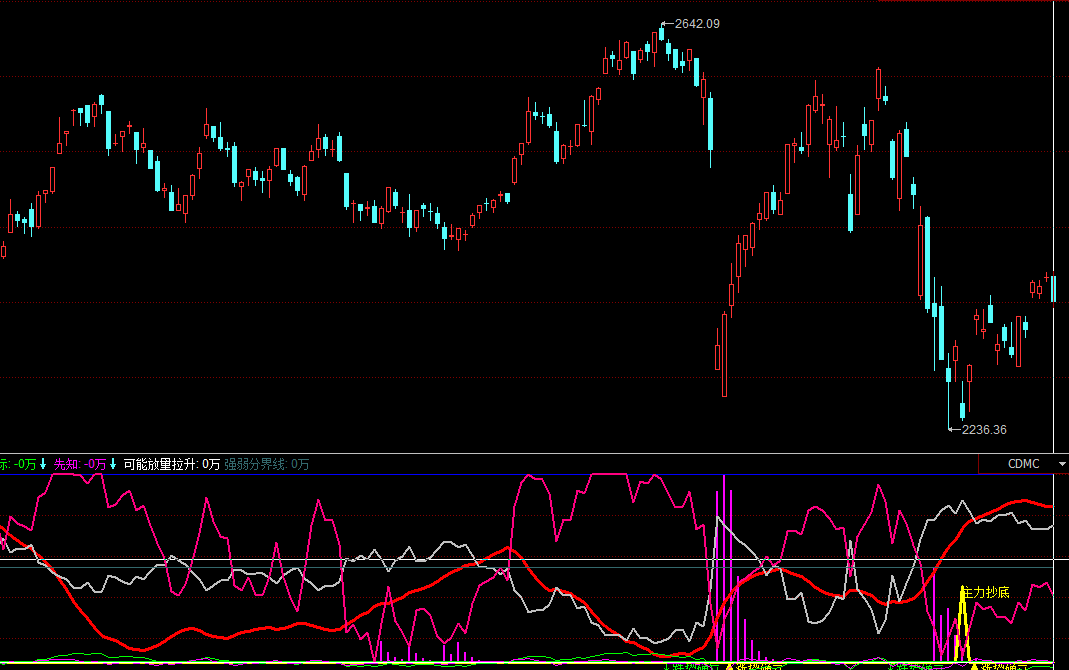Select the candlestick at the 2642.09 peak
The width and height of the screenshot is (1069, 670).
(x=661, y=33)
